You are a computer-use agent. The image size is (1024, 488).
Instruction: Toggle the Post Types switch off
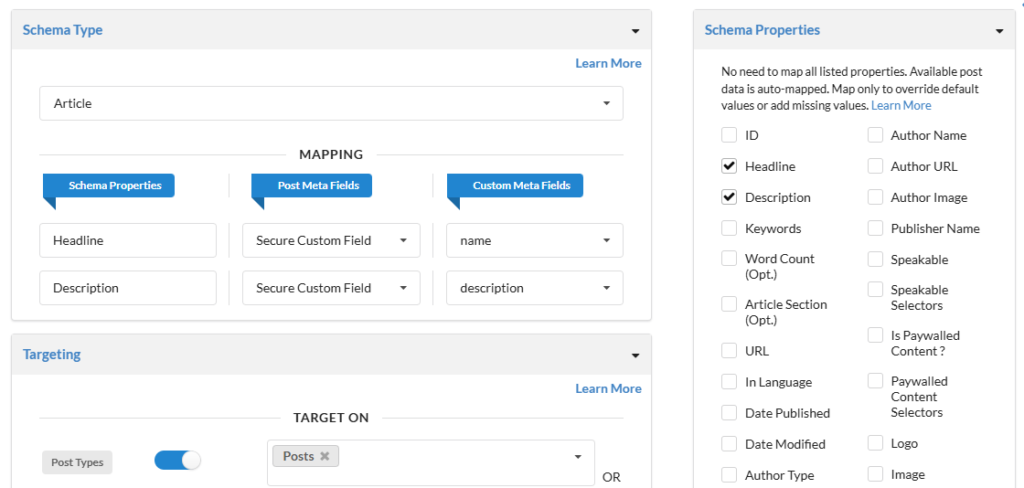177,460
